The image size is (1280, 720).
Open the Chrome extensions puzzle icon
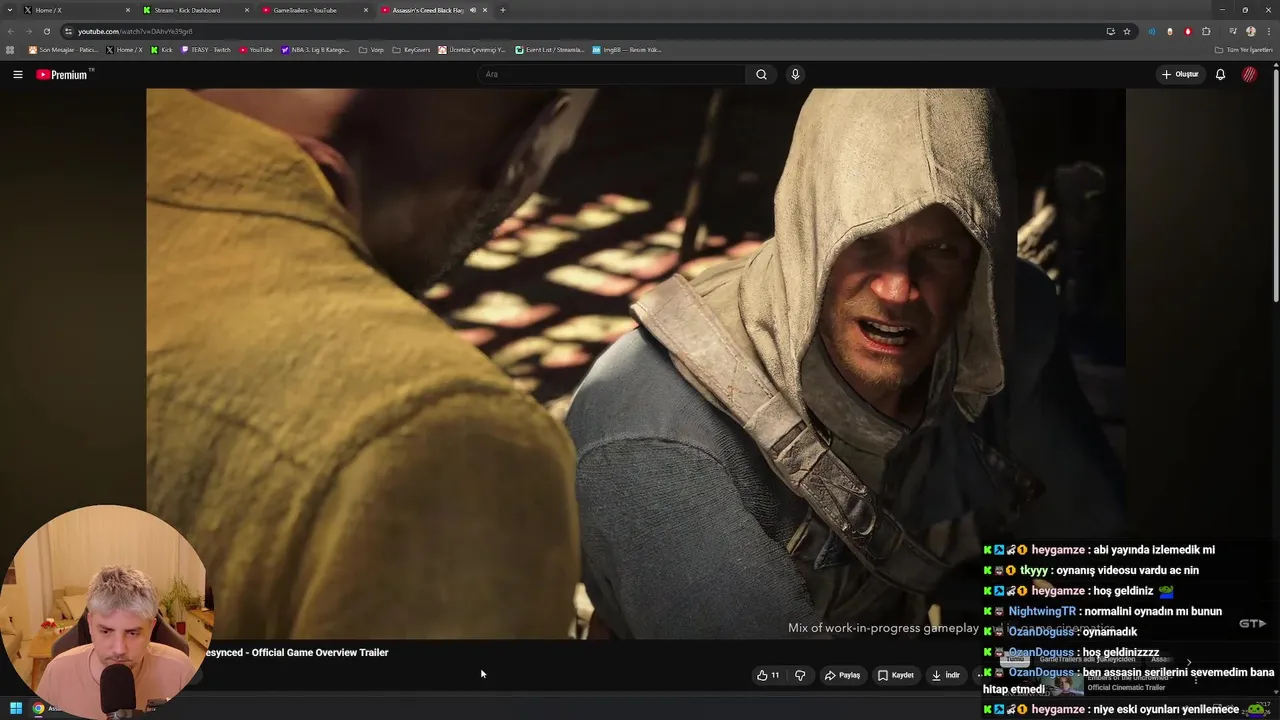[x=1206, y=31]
